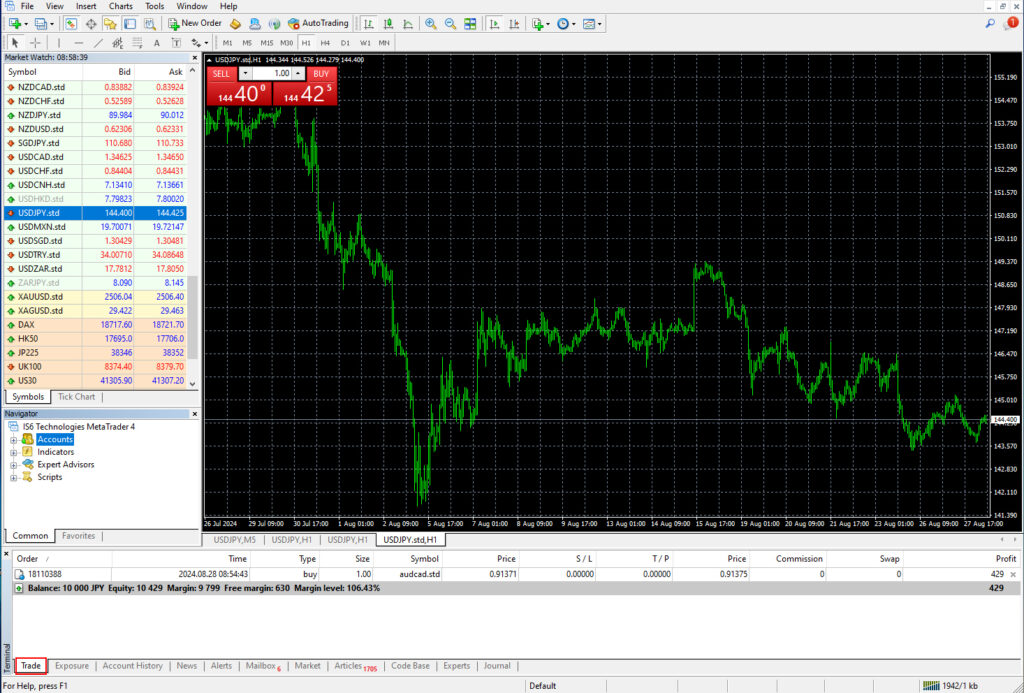The image size is (1024, 693).
Task: Open the Favorites tab in Navigator
Action: tap(78, 536)
